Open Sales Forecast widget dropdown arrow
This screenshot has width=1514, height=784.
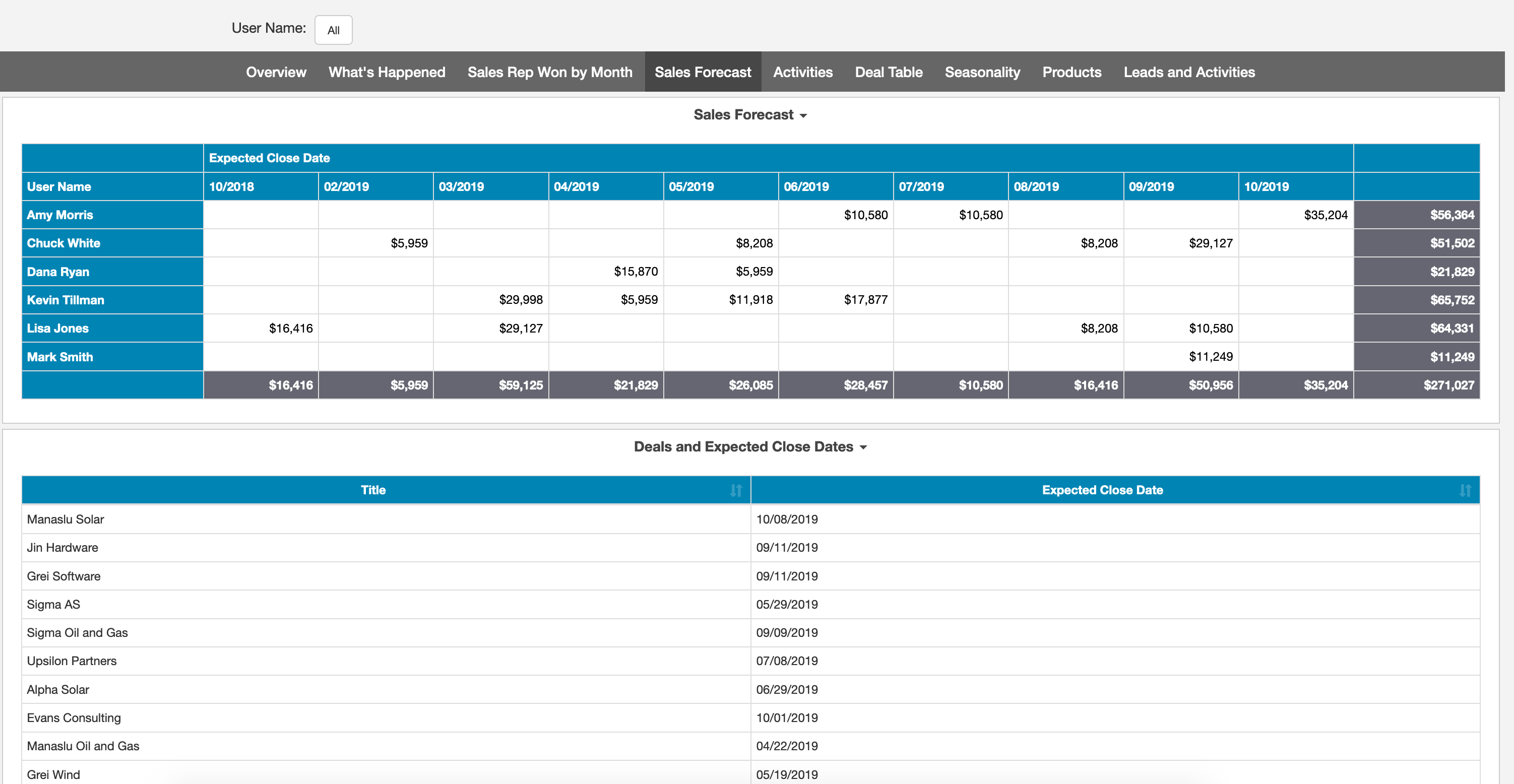point(803,116)
